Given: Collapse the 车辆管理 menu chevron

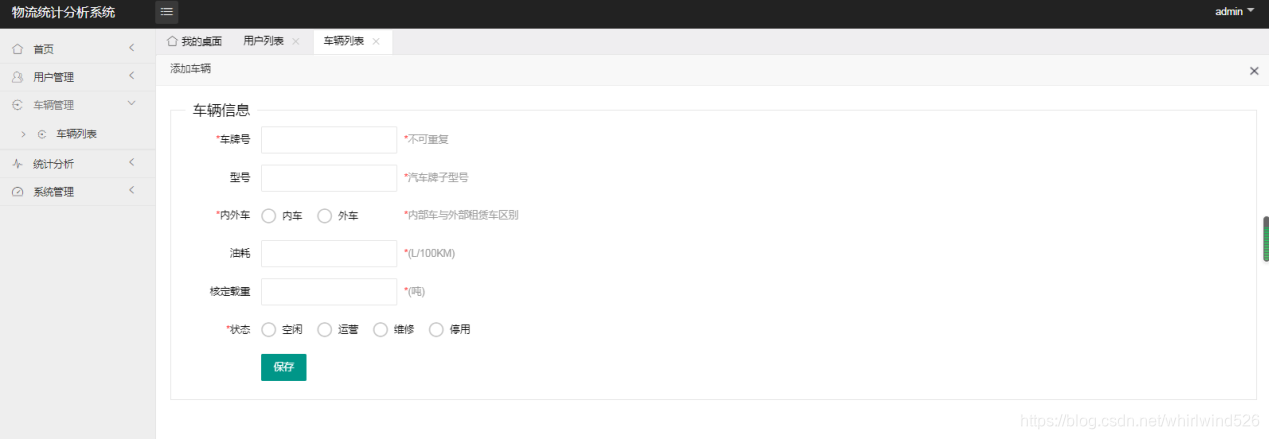Looking at the screenshot, I should (132, 104).
